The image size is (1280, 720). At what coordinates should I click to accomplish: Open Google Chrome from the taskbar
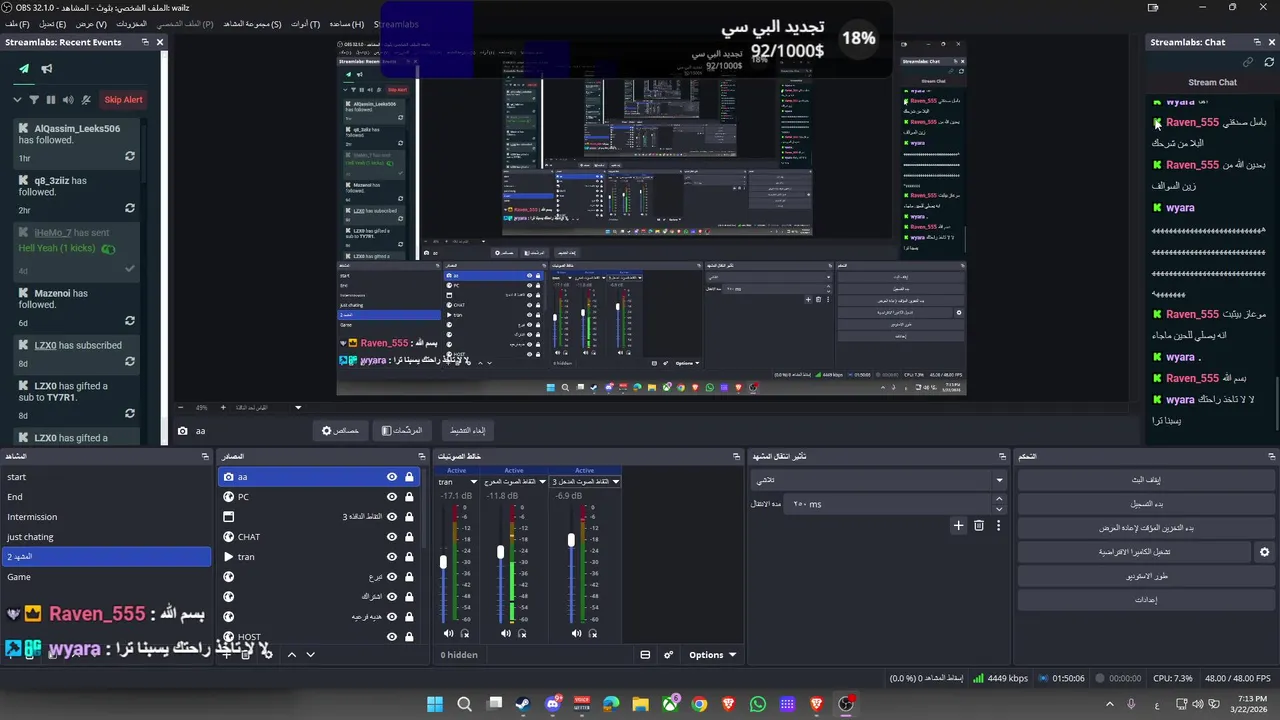point(699,704)
